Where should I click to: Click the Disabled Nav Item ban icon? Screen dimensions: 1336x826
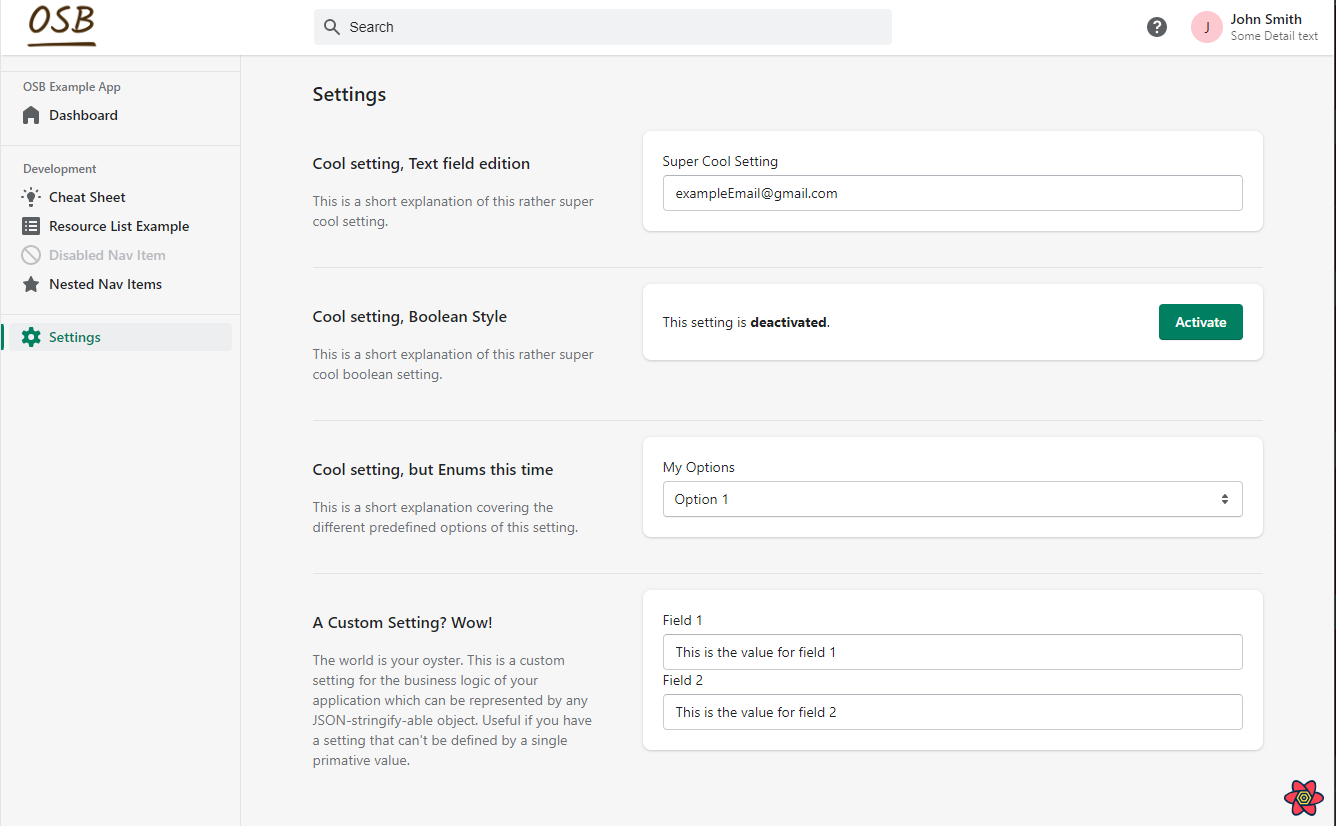pos(31,255)
